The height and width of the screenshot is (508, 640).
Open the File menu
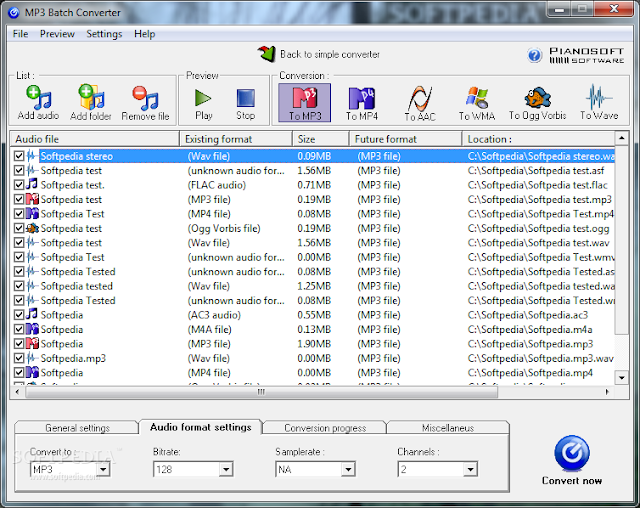[x=20, y=34]
